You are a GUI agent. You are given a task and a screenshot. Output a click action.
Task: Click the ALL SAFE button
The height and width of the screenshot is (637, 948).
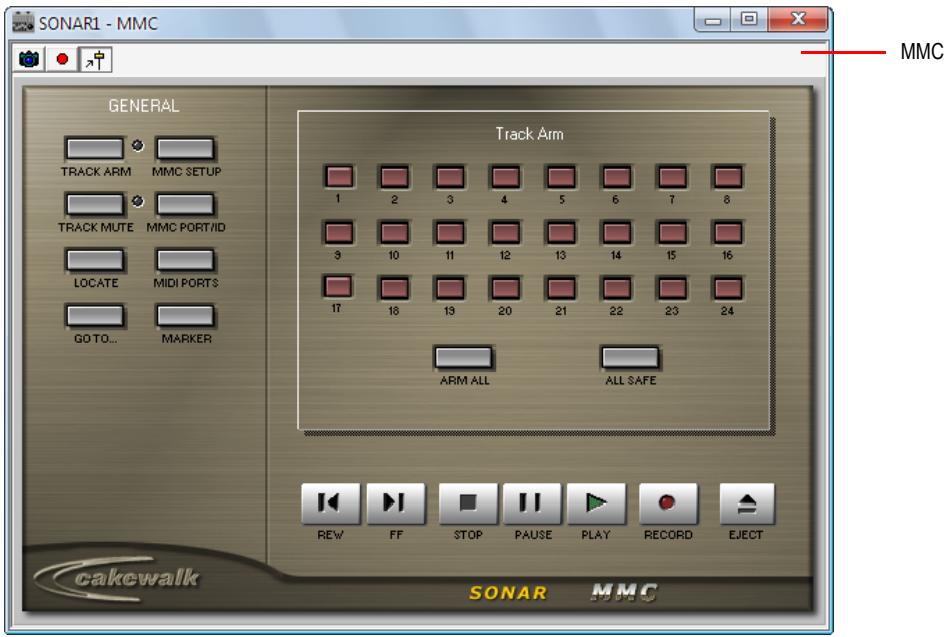click(x=630, y=357)
